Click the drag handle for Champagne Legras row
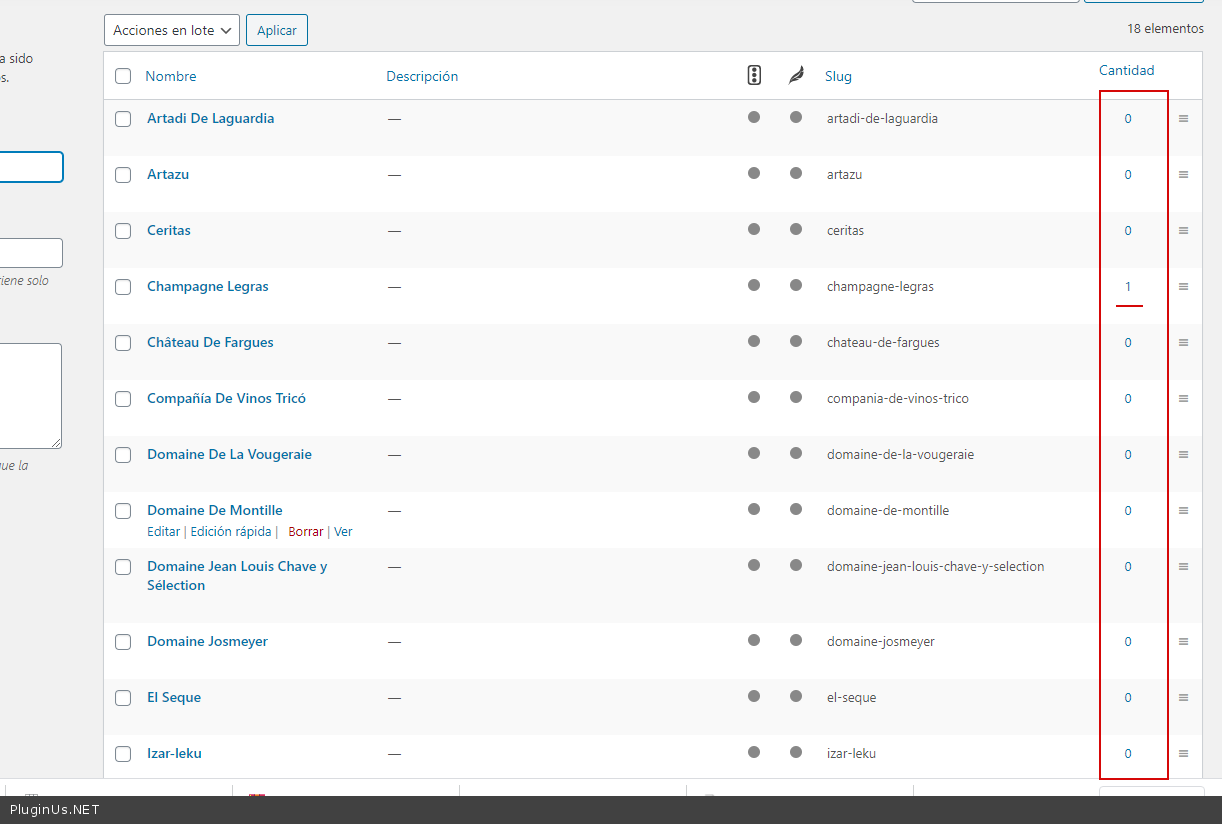Screen dimensions: 1222x824 coord(1183,287)
